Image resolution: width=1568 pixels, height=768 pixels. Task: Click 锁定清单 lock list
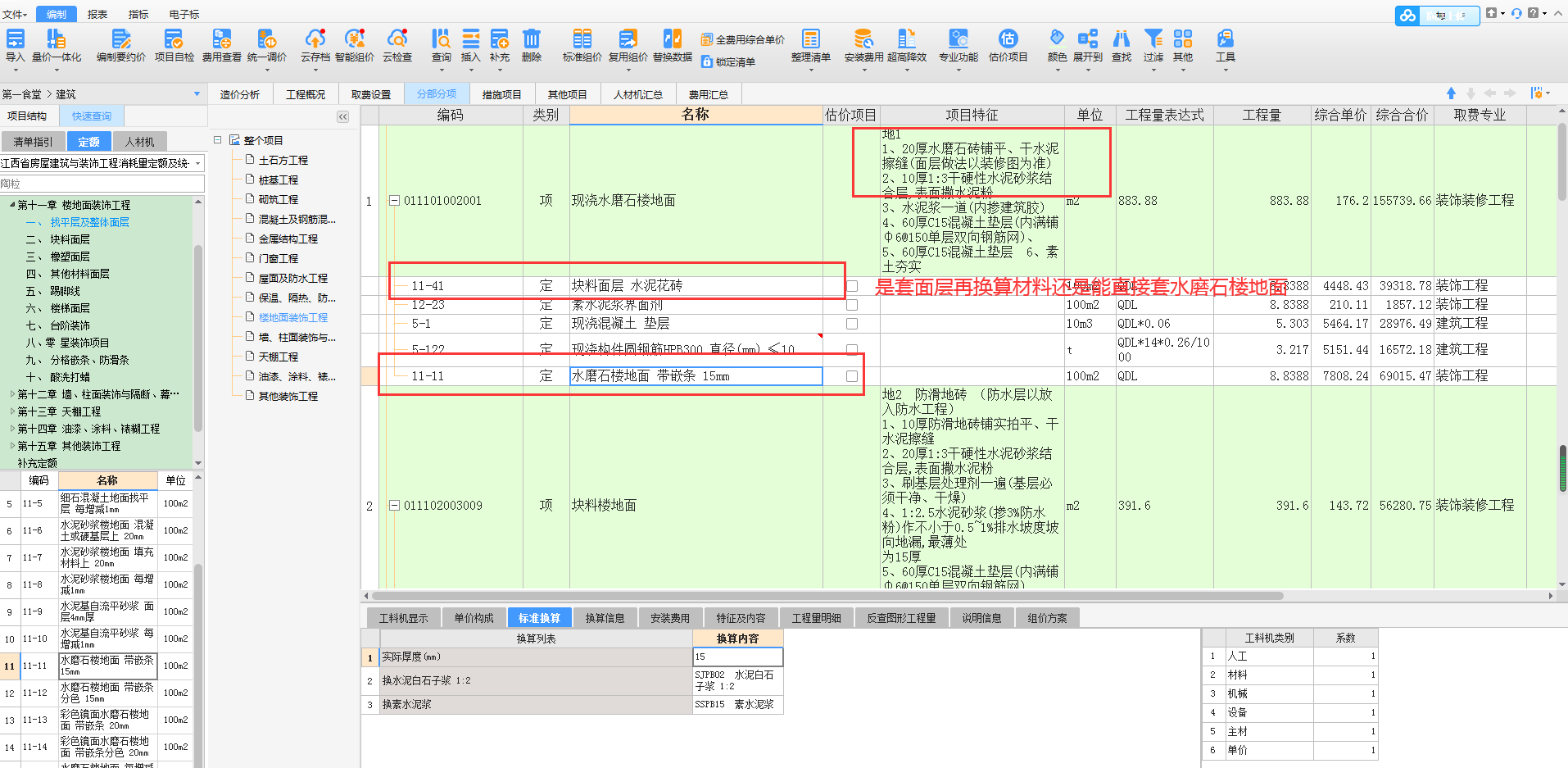(728, 61)
